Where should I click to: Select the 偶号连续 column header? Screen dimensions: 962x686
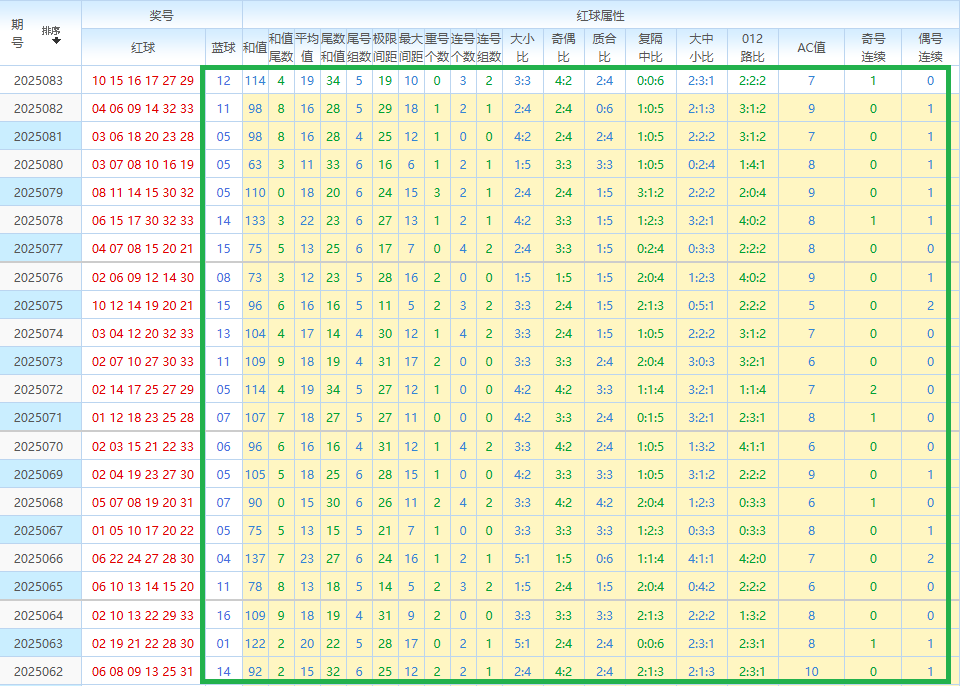[x=930, y=48]
